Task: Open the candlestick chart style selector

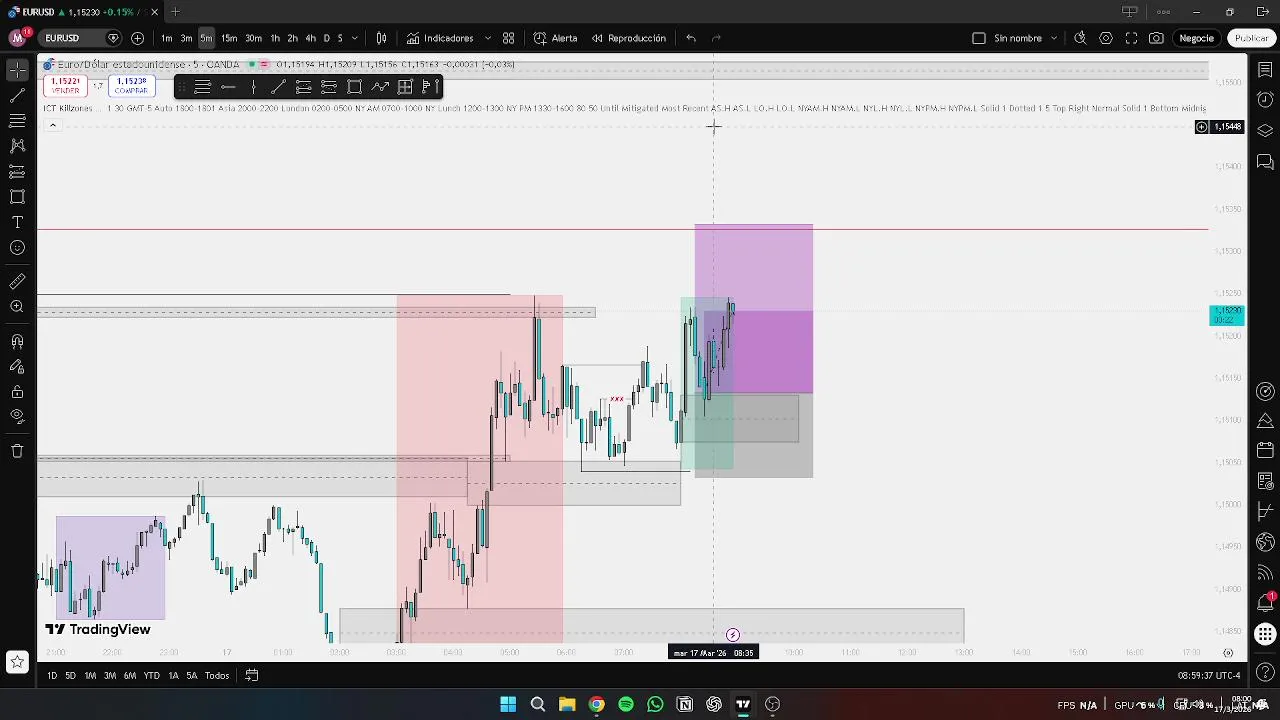Action: point(381,38)
